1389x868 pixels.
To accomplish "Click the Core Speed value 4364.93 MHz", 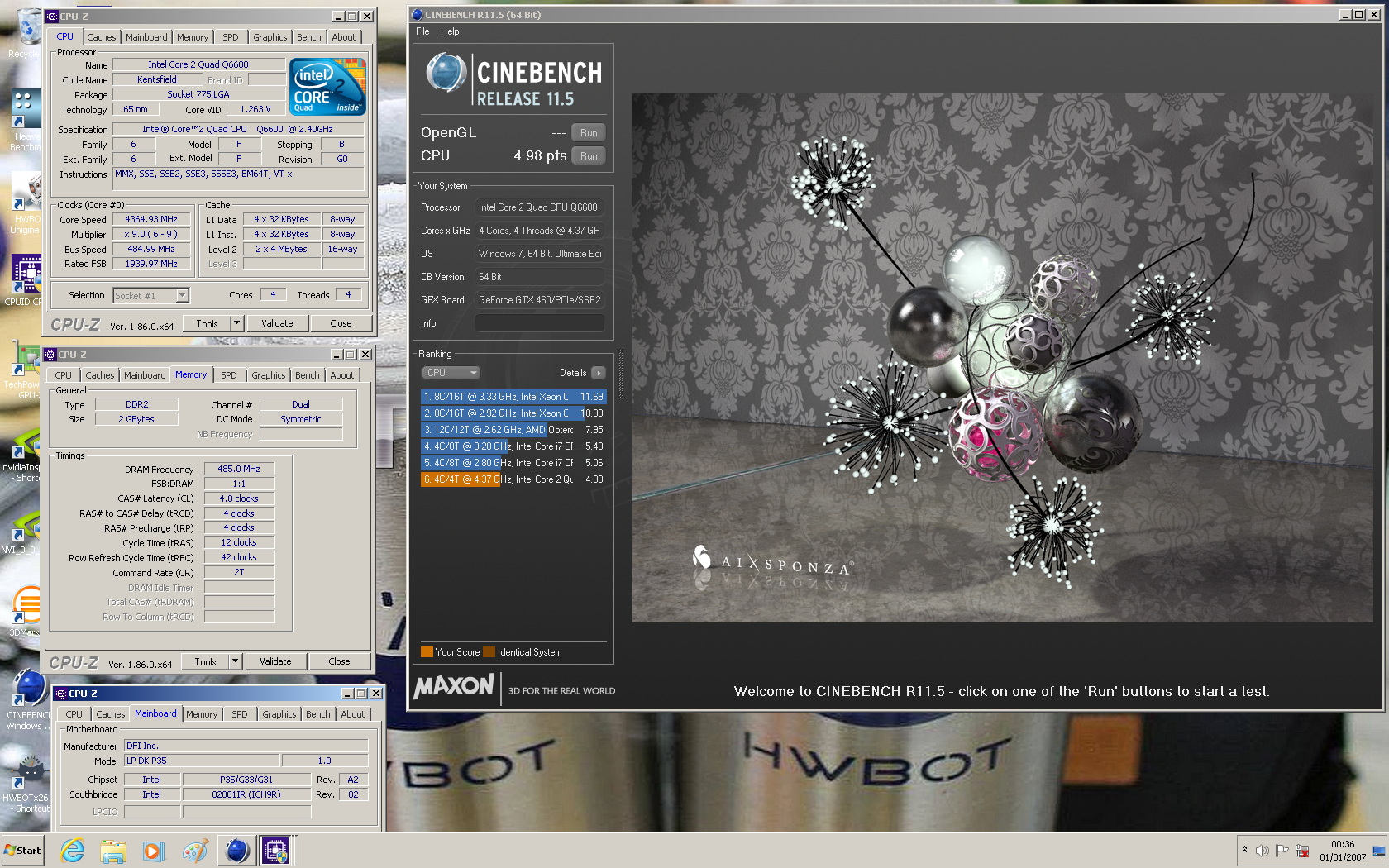I will pyautogui.click(x=151, y=220).
